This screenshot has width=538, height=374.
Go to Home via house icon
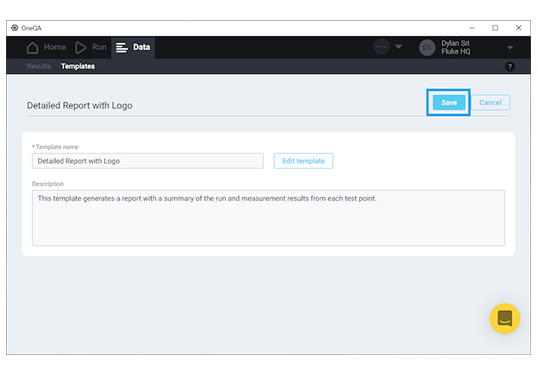33,48
